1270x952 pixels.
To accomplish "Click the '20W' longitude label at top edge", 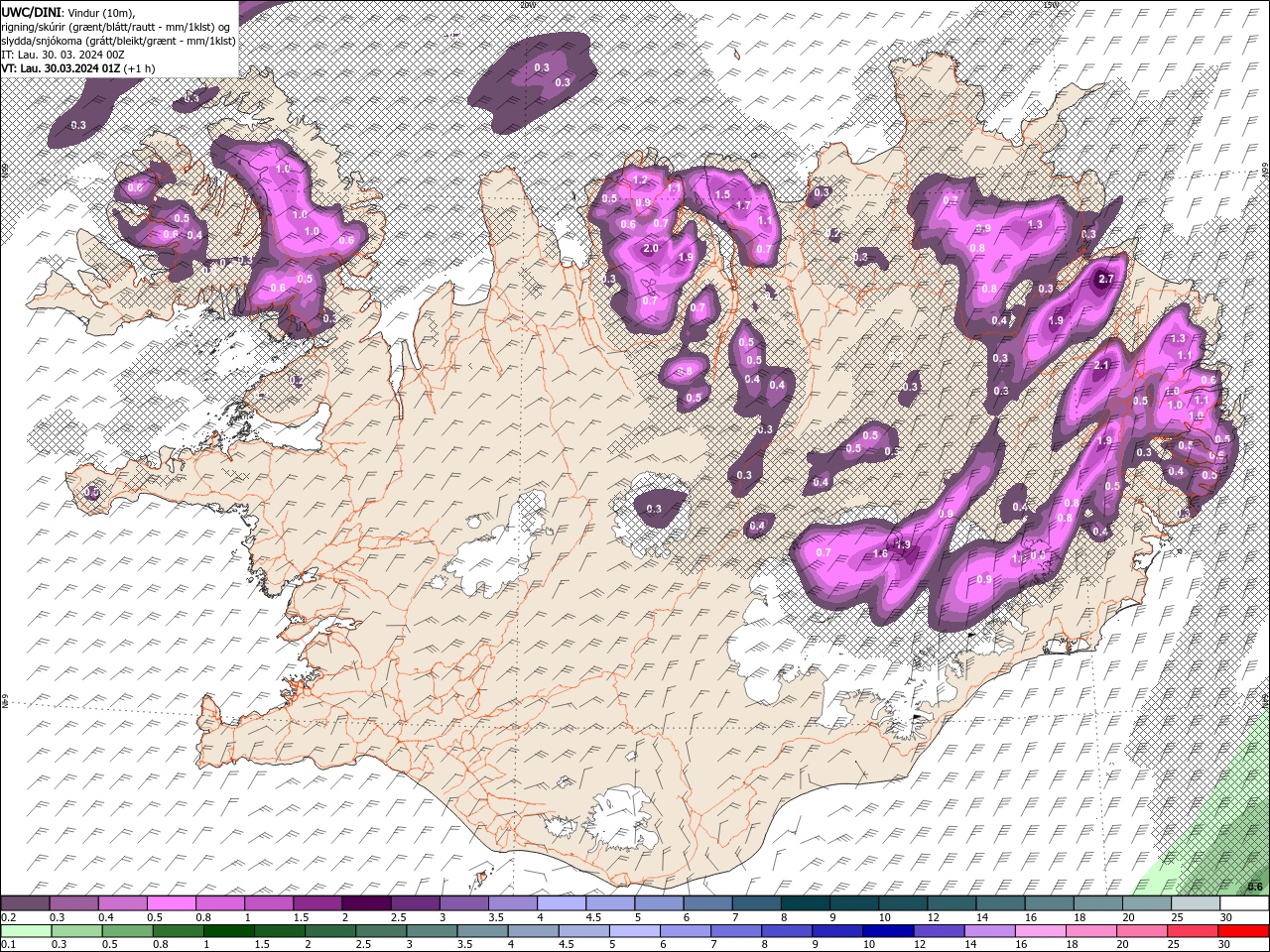I will click(528, 4).
